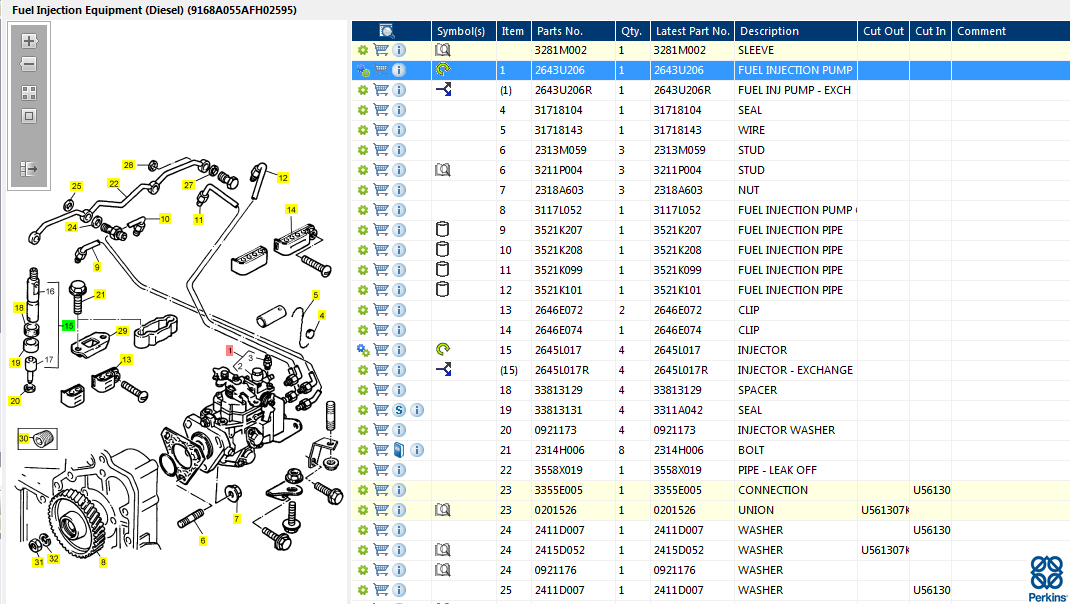Viewport: 1070px width, 604px height.
Task: Click the PIPE - LEAK OFF description
Action: [x=777, y=470]
